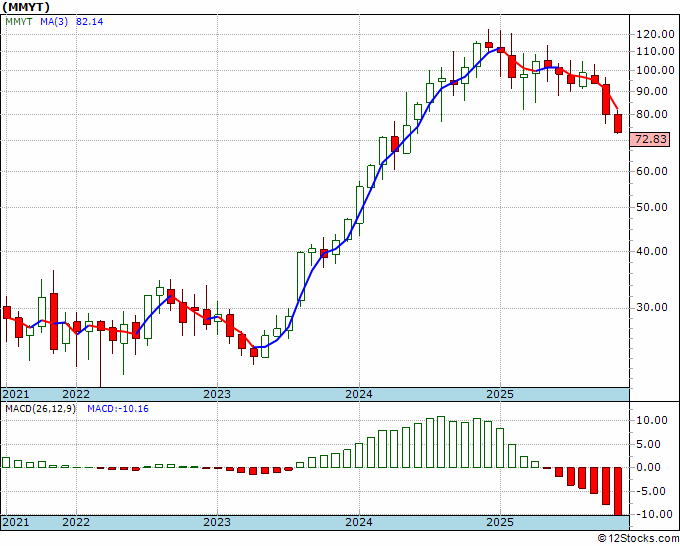Select the MA(3) indicator label
Image resolution: width=680 pixels, height=546 pixels.
(x=56, y=22)
